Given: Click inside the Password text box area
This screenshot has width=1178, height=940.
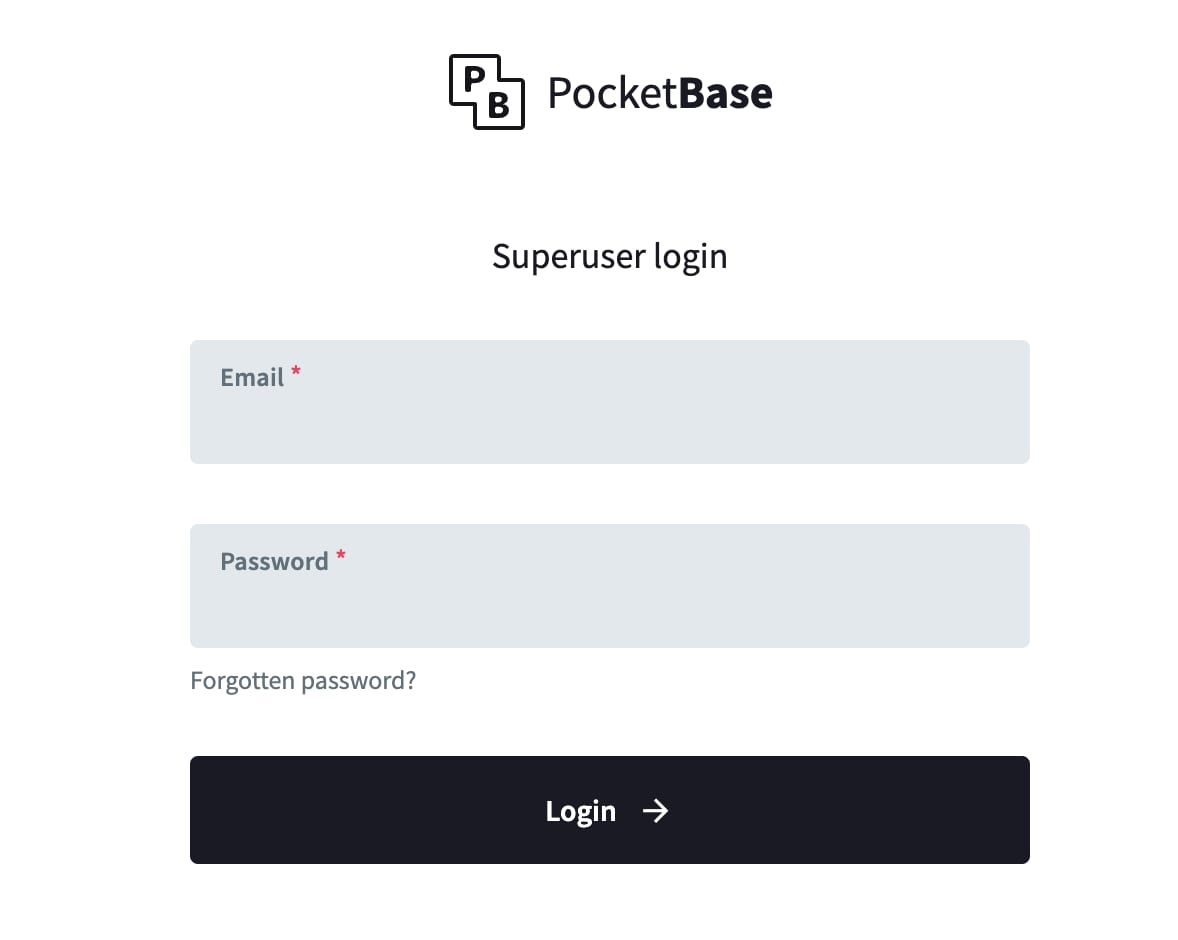Looking at the screenshot, I should point(610,605).
